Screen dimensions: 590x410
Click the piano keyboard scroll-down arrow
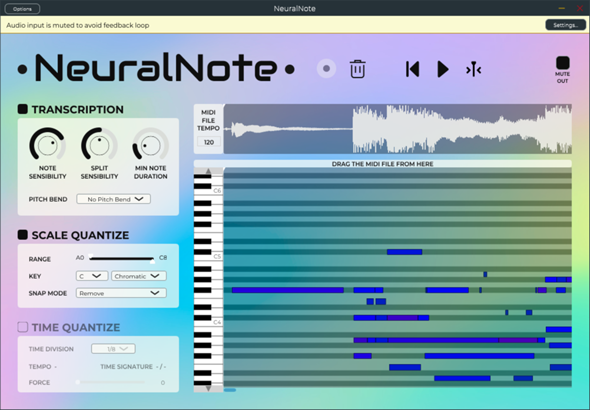click(208, 388)
